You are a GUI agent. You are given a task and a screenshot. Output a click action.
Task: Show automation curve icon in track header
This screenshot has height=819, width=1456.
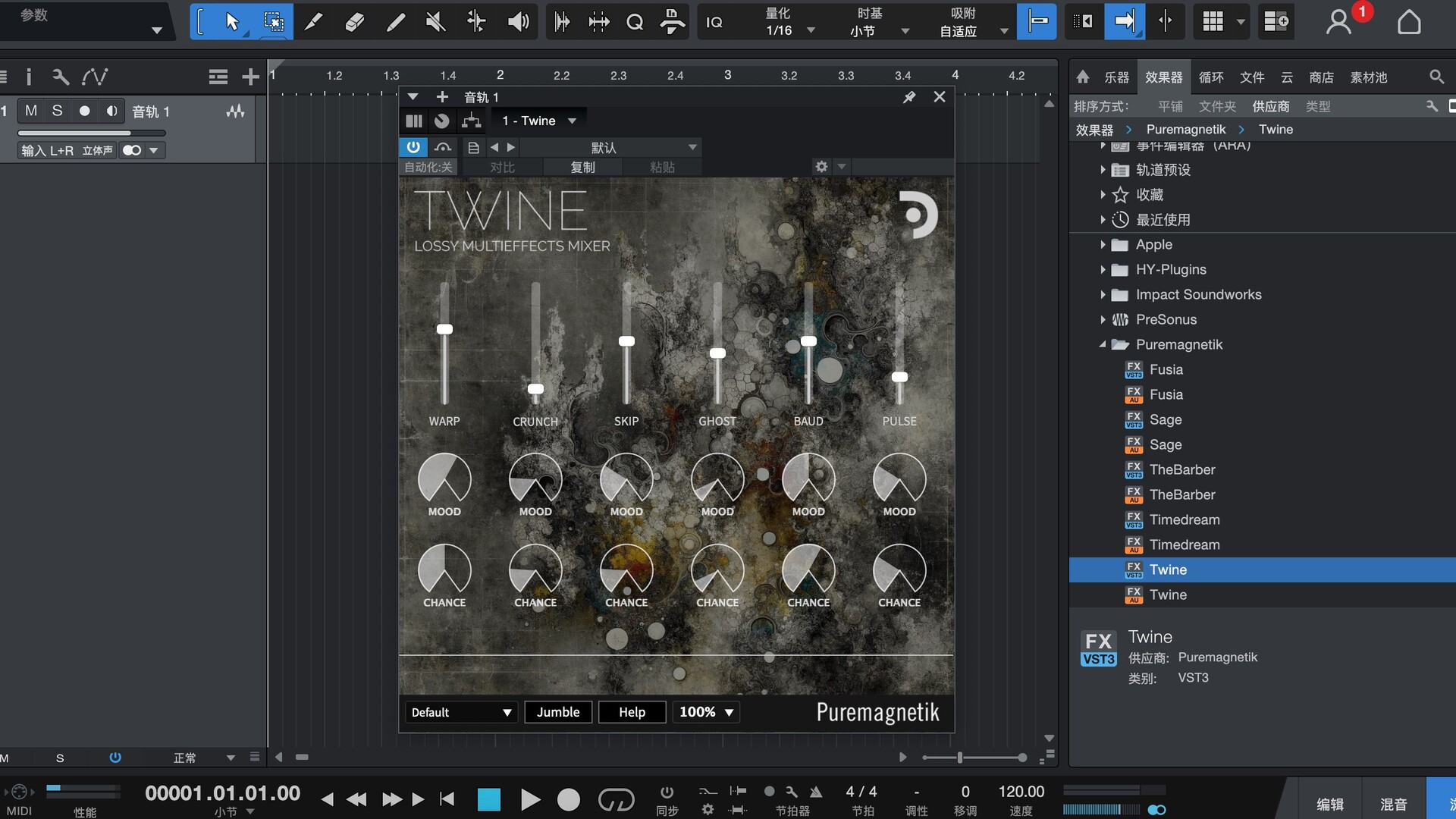[95, 77]
